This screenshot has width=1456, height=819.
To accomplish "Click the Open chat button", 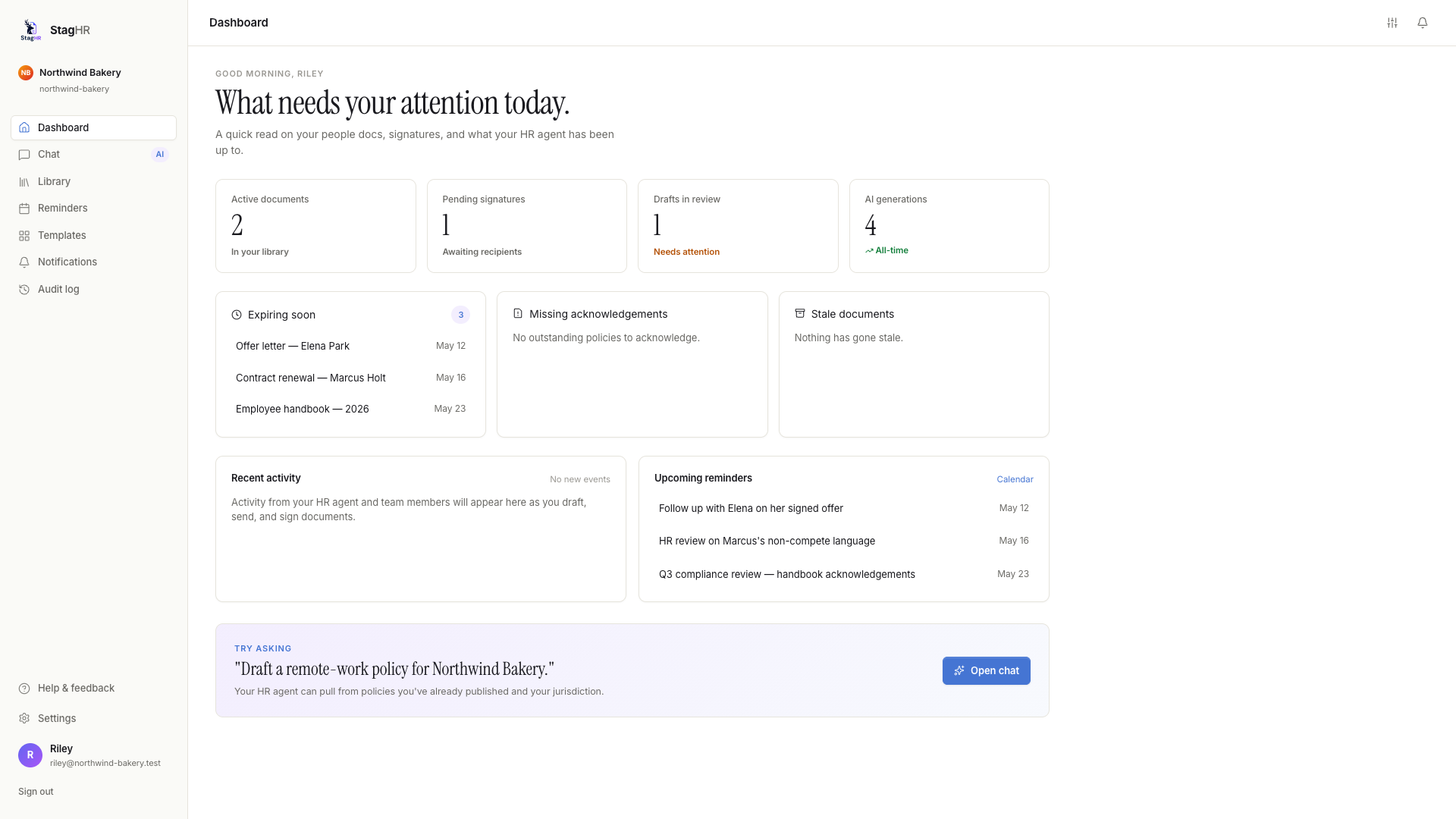I will coord(986,670).
